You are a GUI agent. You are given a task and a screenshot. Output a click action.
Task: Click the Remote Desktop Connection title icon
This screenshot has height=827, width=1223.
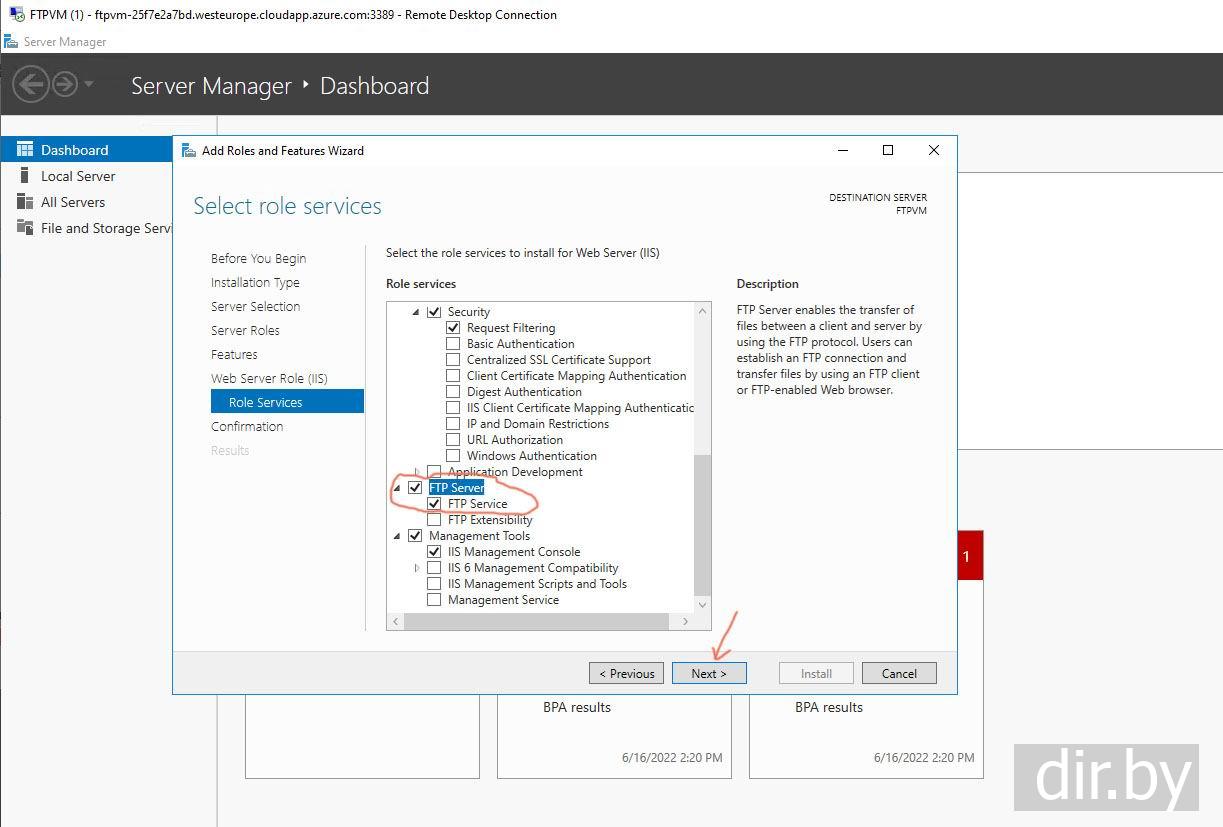coord(14,15)
